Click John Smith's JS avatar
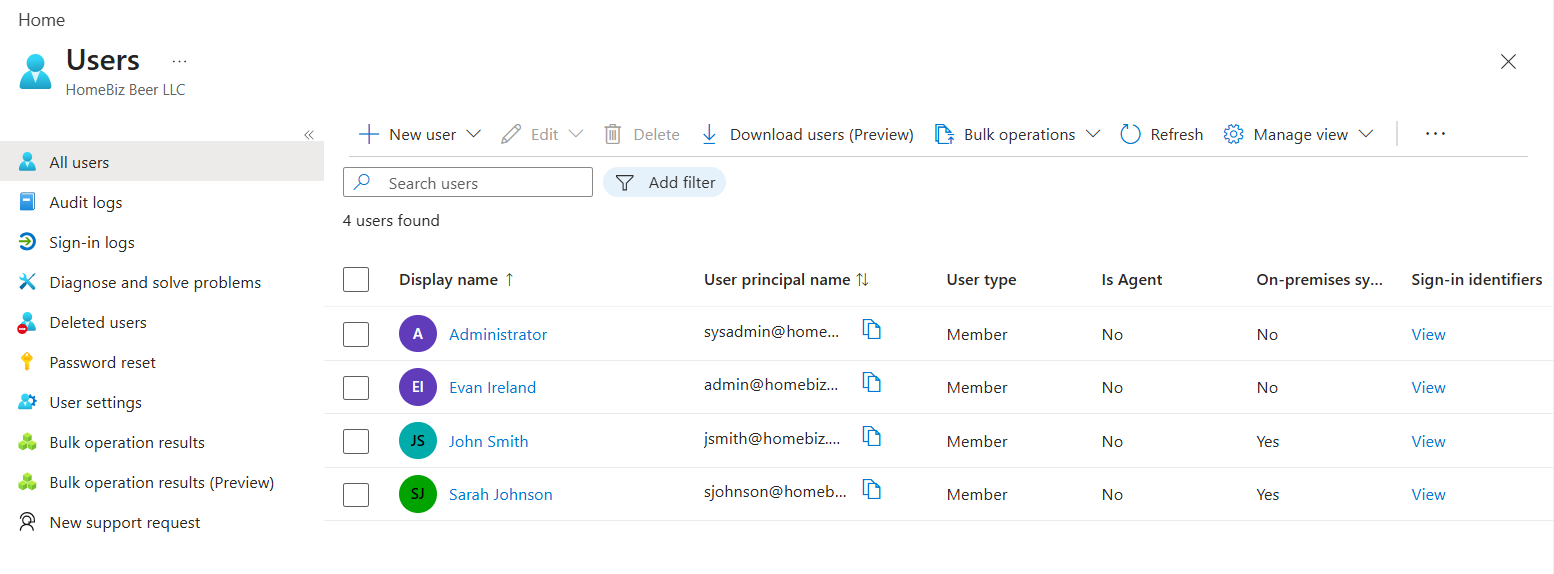This screenshot has height=574, width=1554. [418, 441]
